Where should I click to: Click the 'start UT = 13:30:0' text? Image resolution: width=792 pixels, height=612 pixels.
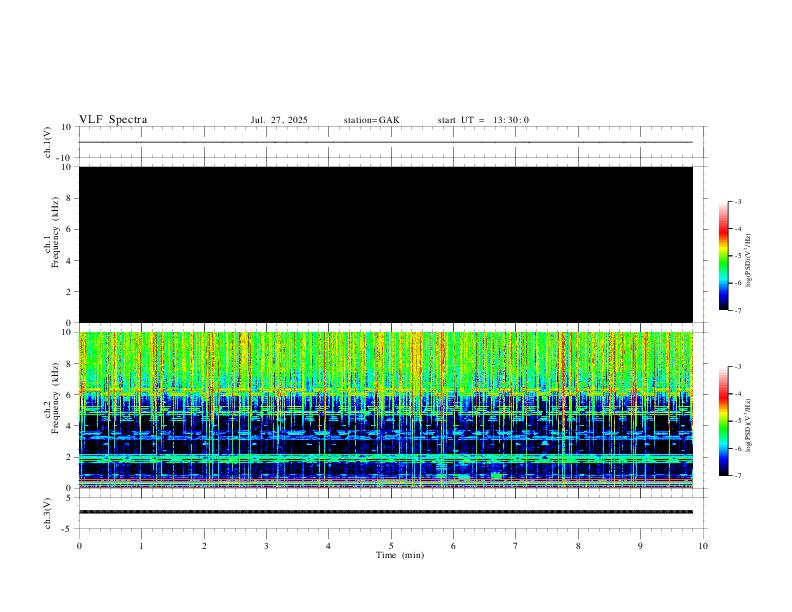point(483,120)
